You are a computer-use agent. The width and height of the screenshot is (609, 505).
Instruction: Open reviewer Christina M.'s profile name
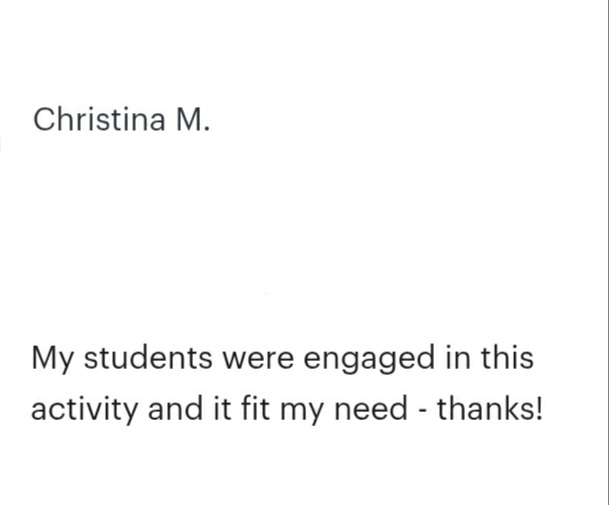coord(122,120)
